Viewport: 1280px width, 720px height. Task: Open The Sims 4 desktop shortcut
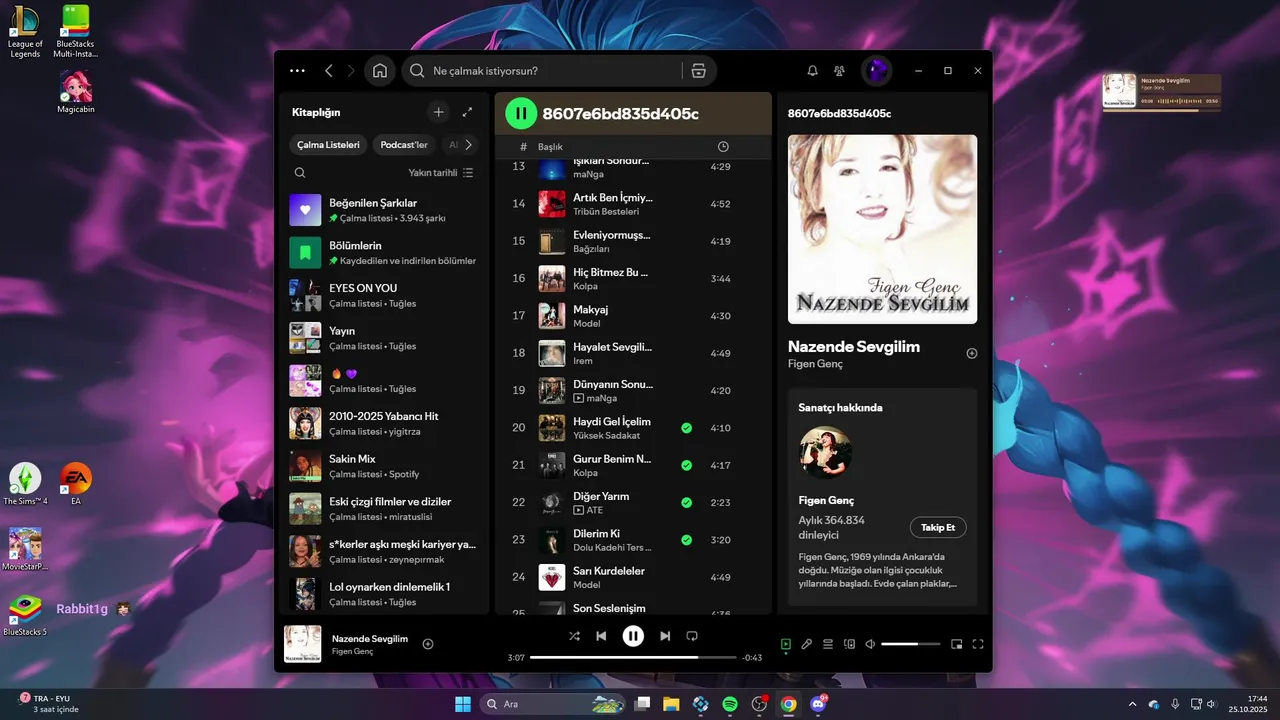point(25,484)
